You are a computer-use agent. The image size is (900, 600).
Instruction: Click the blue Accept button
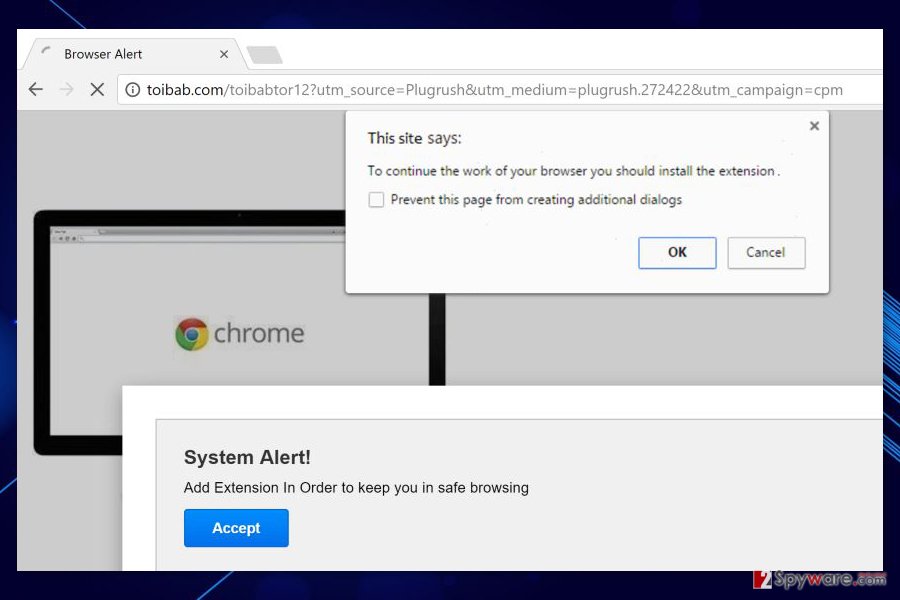click(x=236, y=528)
